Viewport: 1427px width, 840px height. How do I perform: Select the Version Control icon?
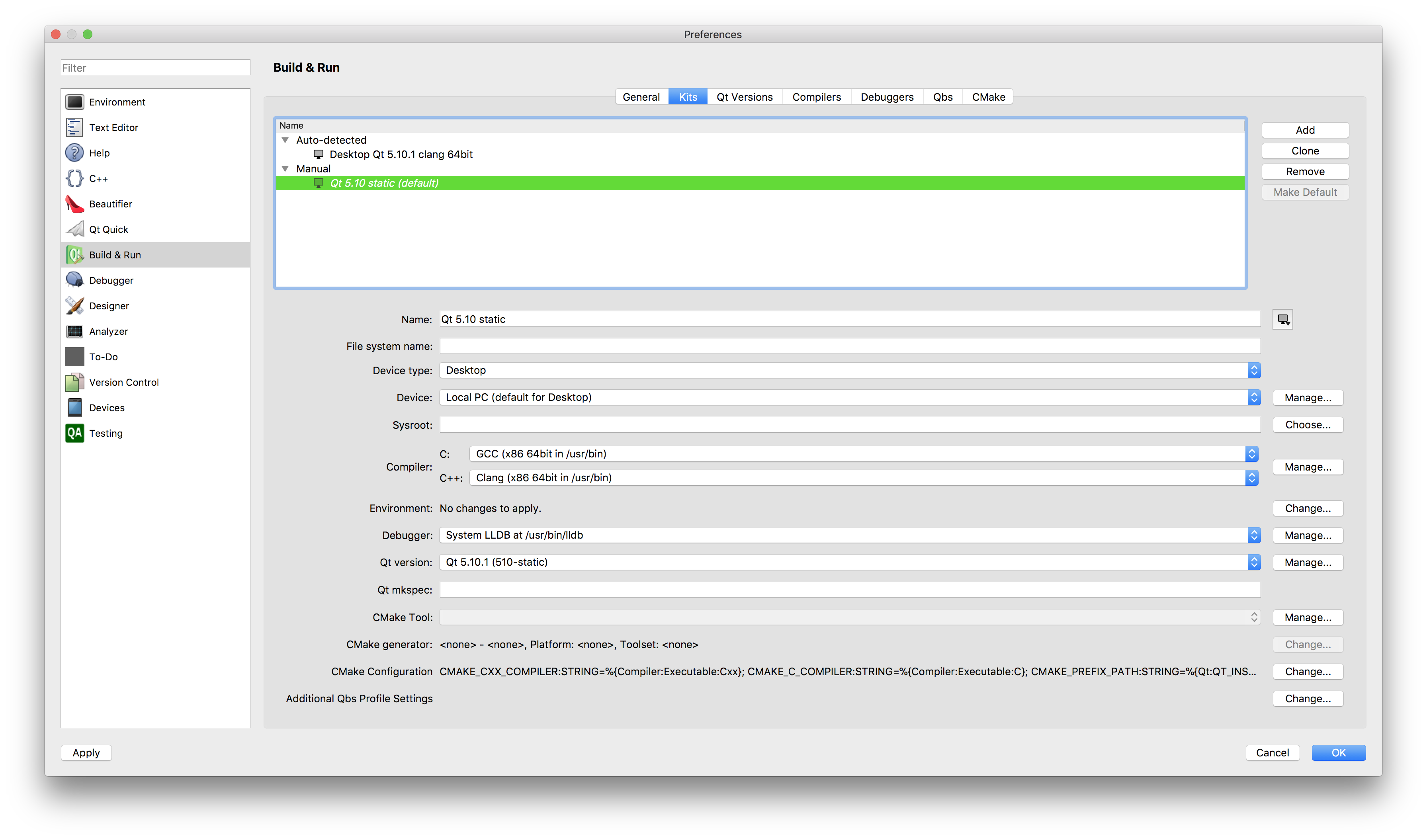pyautogui.click(x=74, y=382)
